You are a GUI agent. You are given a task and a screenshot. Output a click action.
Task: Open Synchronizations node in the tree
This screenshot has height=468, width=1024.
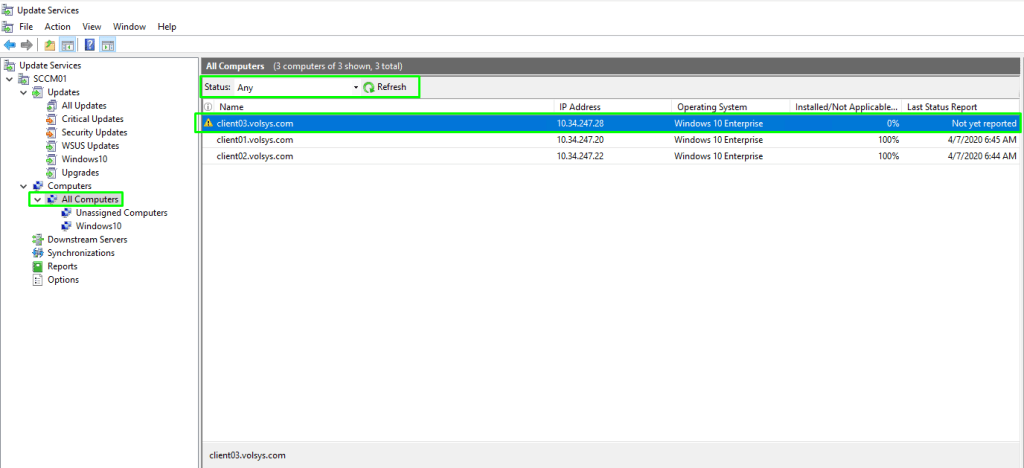point(80,253)
